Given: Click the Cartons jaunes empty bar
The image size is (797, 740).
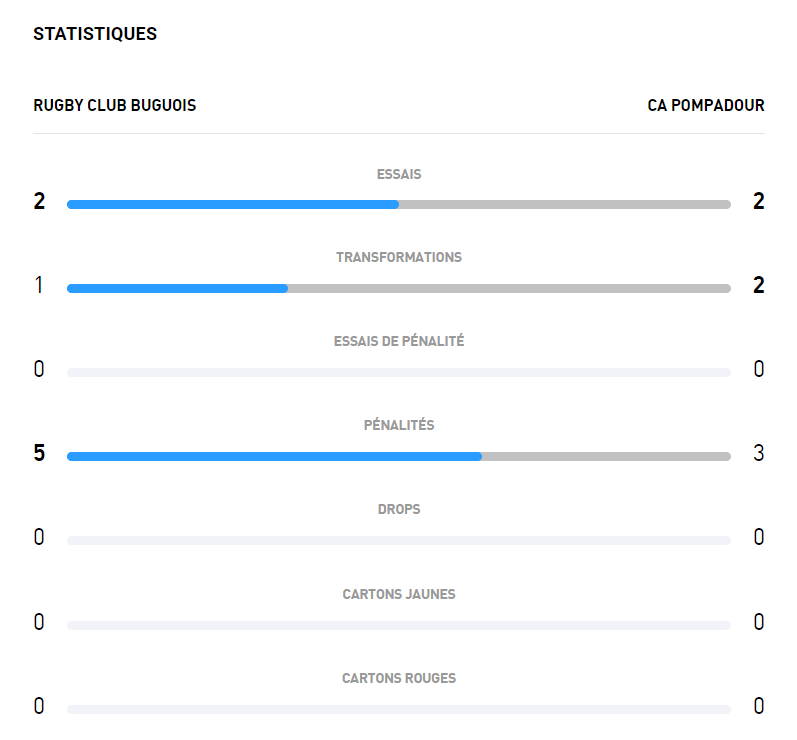Looking at the screenshot, I should tap(398, 625).
